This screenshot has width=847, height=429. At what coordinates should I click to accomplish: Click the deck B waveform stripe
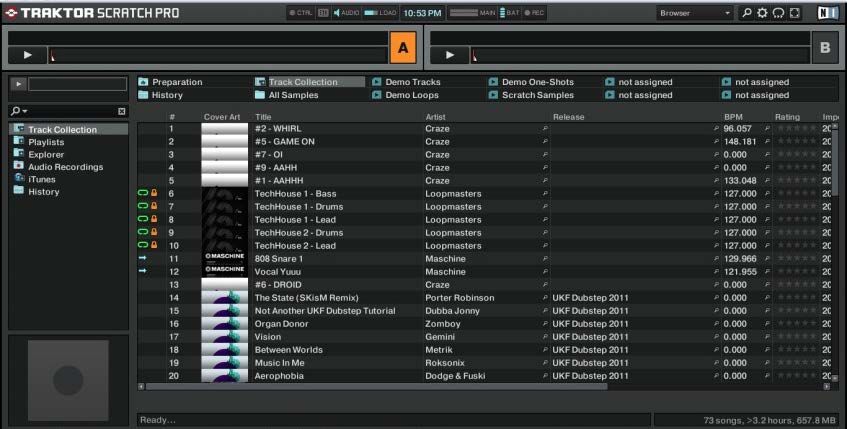[640, 55]
